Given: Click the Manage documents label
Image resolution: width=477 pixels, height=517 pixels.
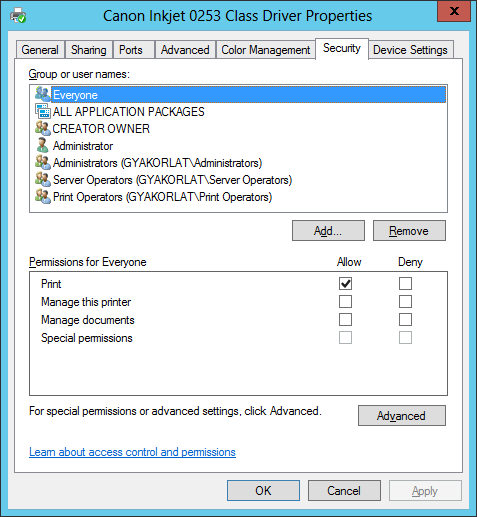Looking at the screenshot, I should (88, 320).
